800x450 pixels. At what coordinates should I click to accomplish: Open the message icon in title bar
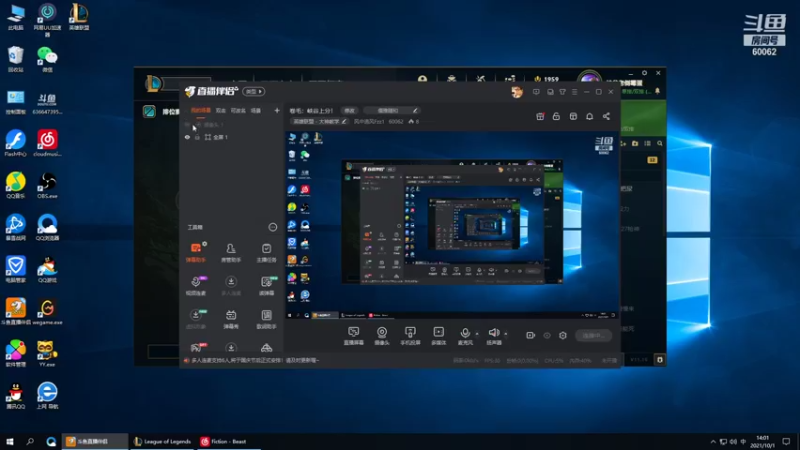[x=536, y=92]
